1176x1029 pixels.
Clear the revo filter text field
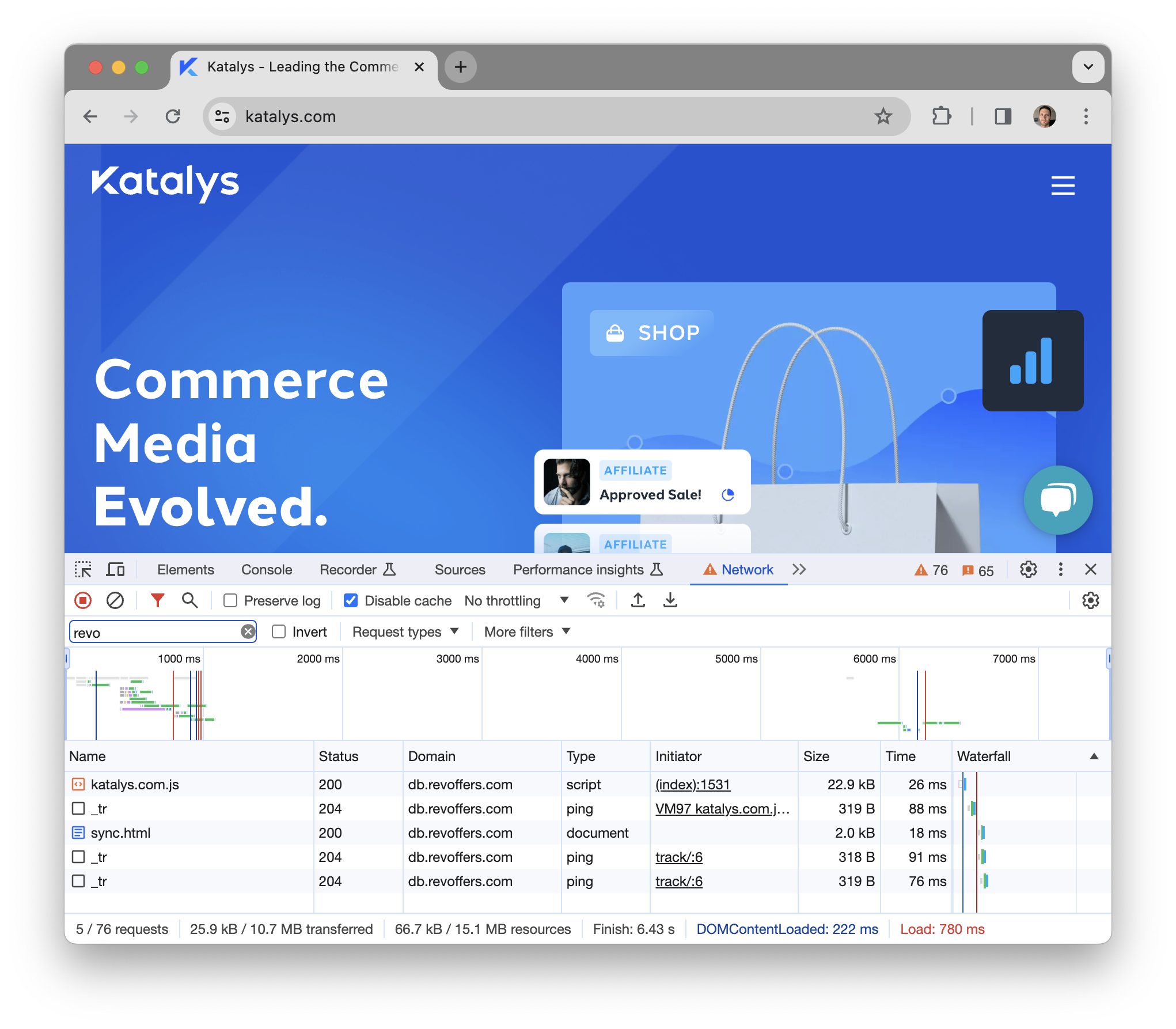click(x=248, y=632)
